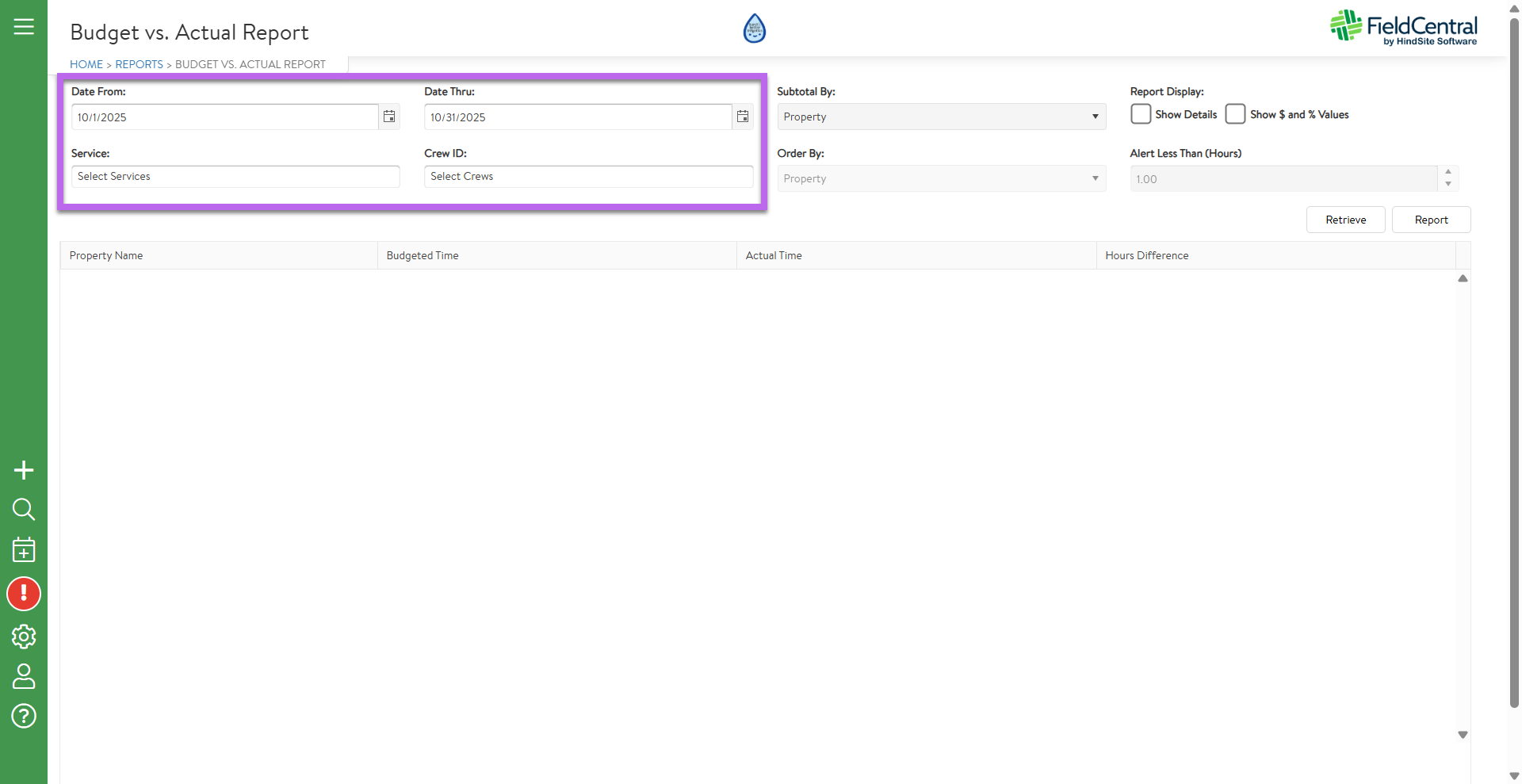Image resolution: width=1522 pixels, height=784 pixels.
Task: Open the search magnifier icon
Action: pyautogui.click(x=24, y=509)
